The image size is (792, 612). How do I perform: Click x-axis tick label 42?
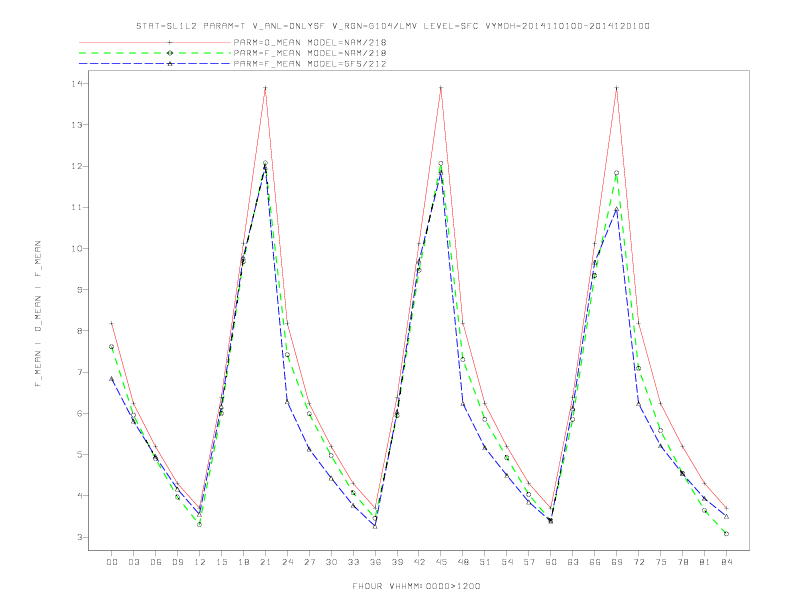(x=419, y=562)
